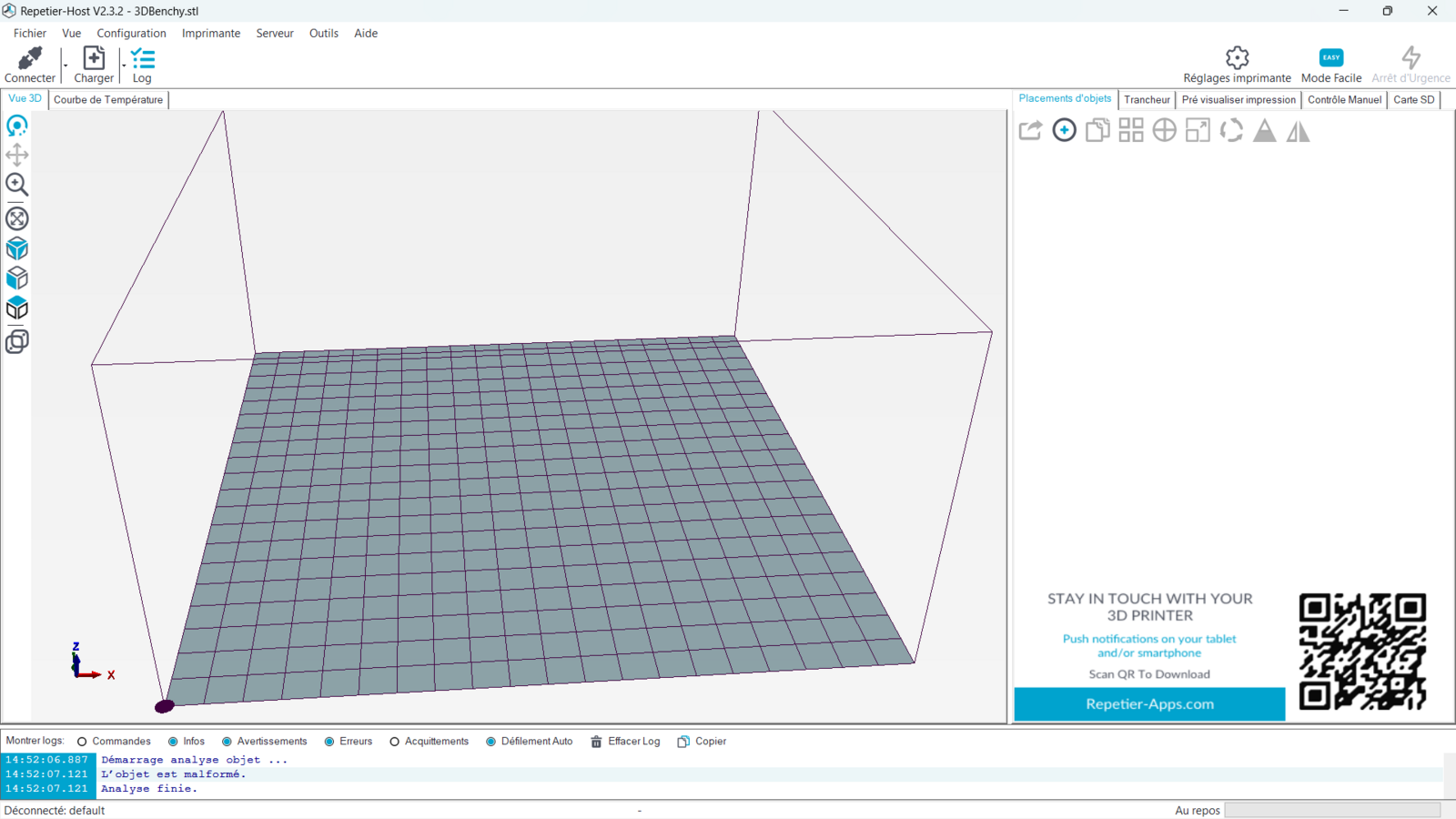Image resolution: width=1456 pixels, height=819 pixels.
Task: Click the mirror object icon
Action: coord(1299,131)
